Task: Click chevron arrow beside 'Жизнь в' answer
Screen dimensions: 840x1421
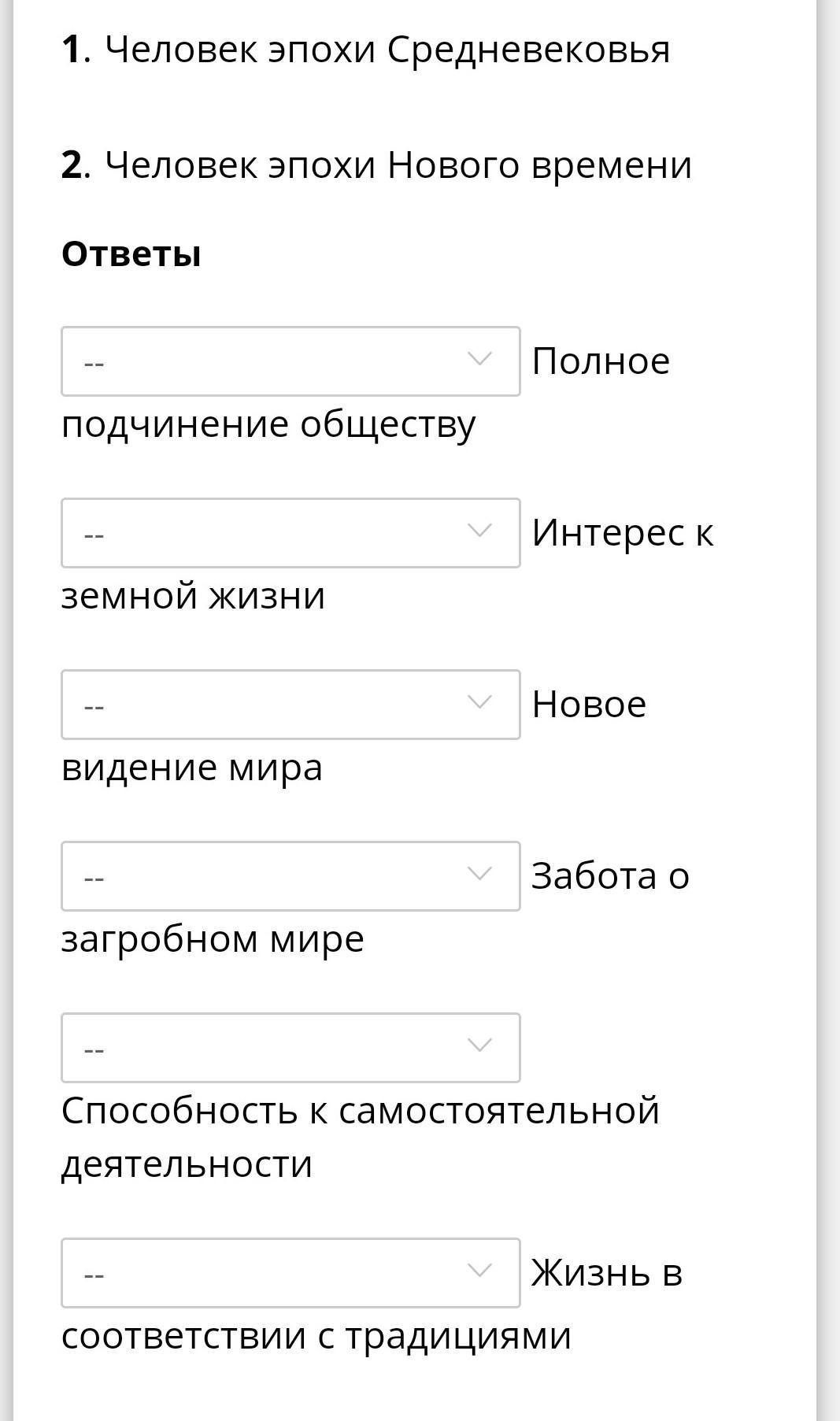Action: coord(479,1271)
